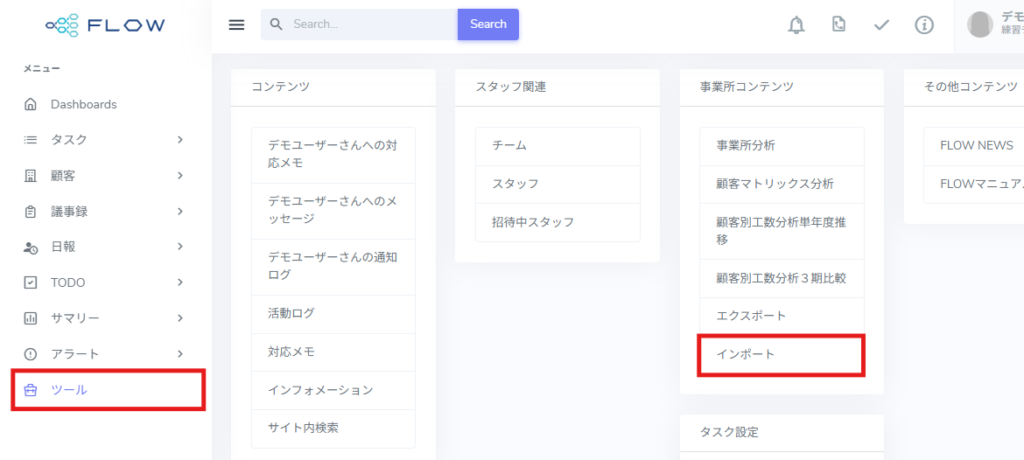Expand the 議事録 sidebar menu arrow
The image size is (1024, 460).
click(180, 211)
